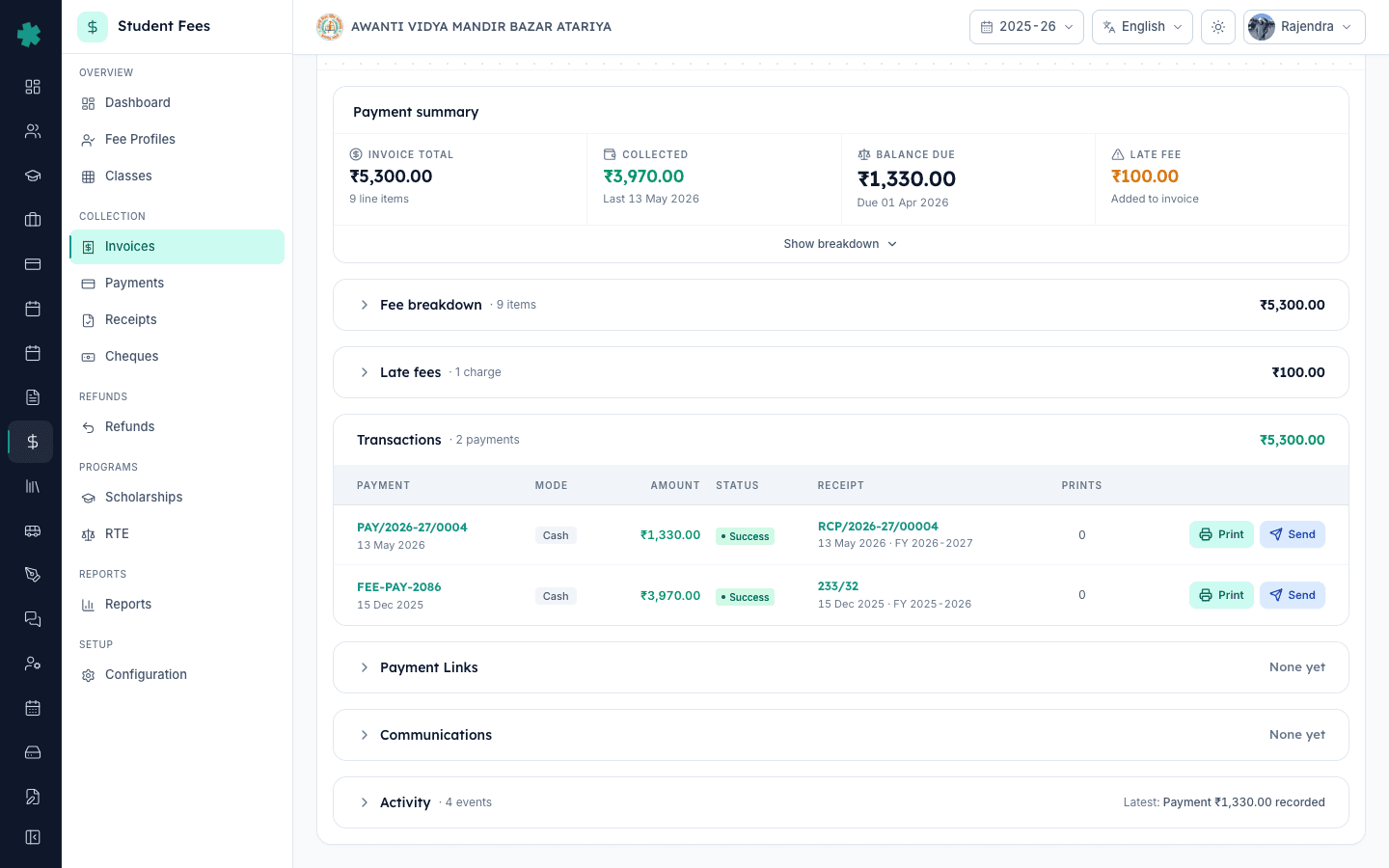
Task: Open the library books icon in left rail
Action: [33, 486]
